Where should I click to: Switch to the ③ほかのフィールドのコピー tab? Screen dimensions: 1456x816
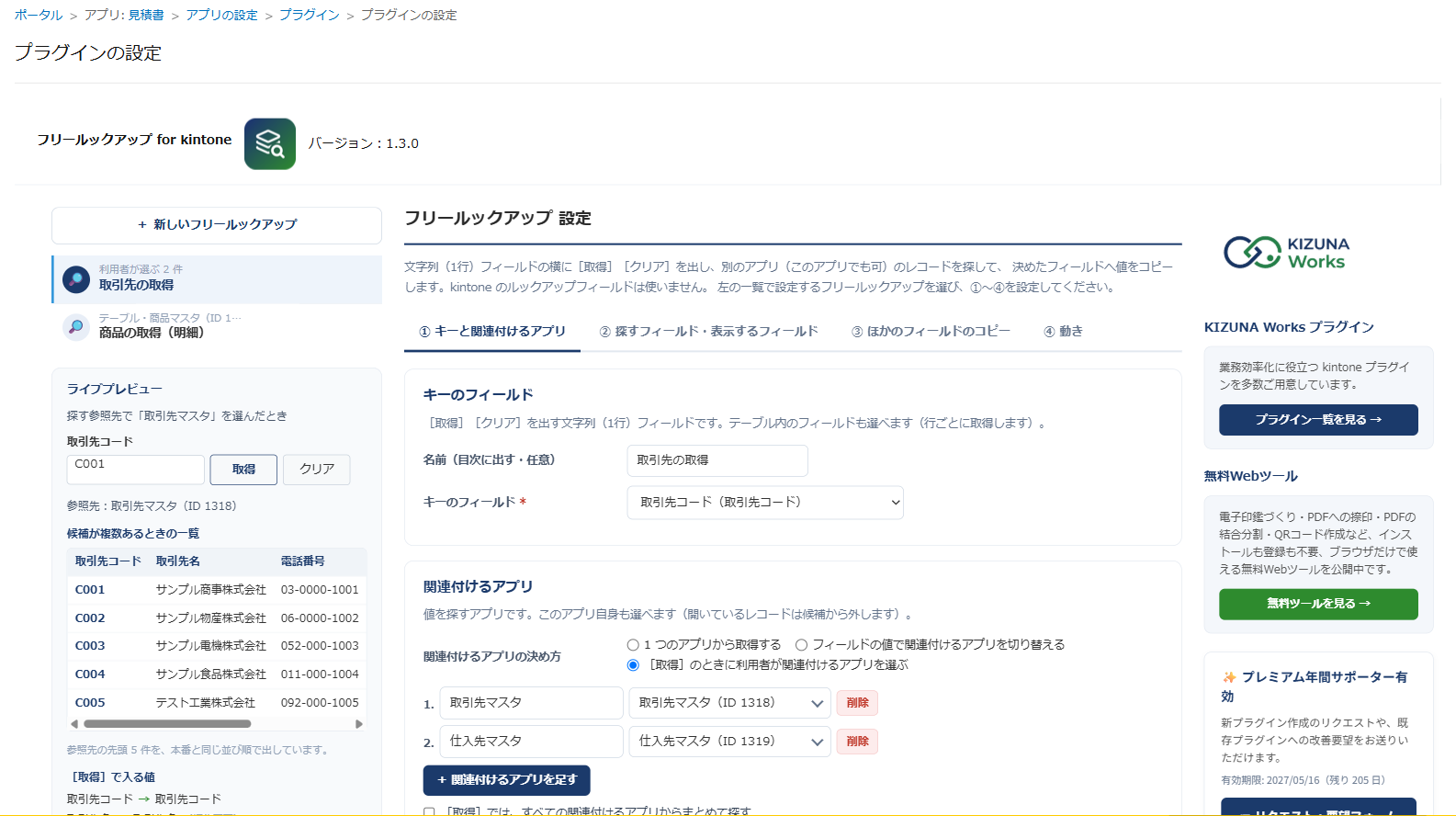tap(931, 332)
